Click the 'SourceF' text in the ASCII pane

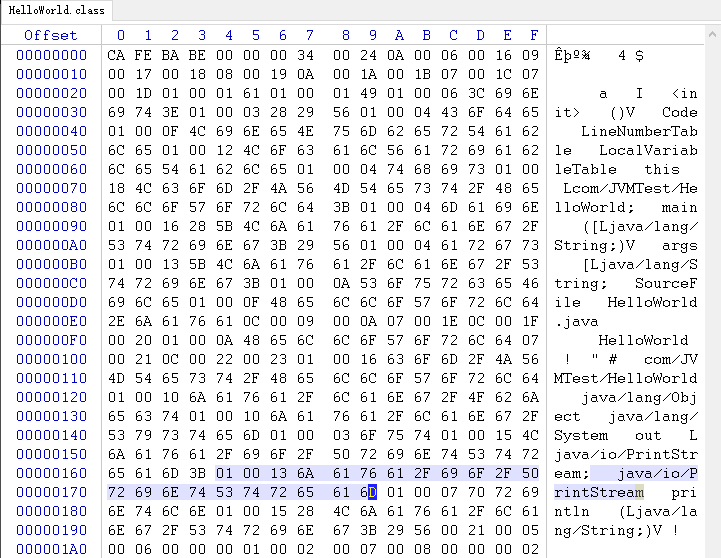coord(665,283)
